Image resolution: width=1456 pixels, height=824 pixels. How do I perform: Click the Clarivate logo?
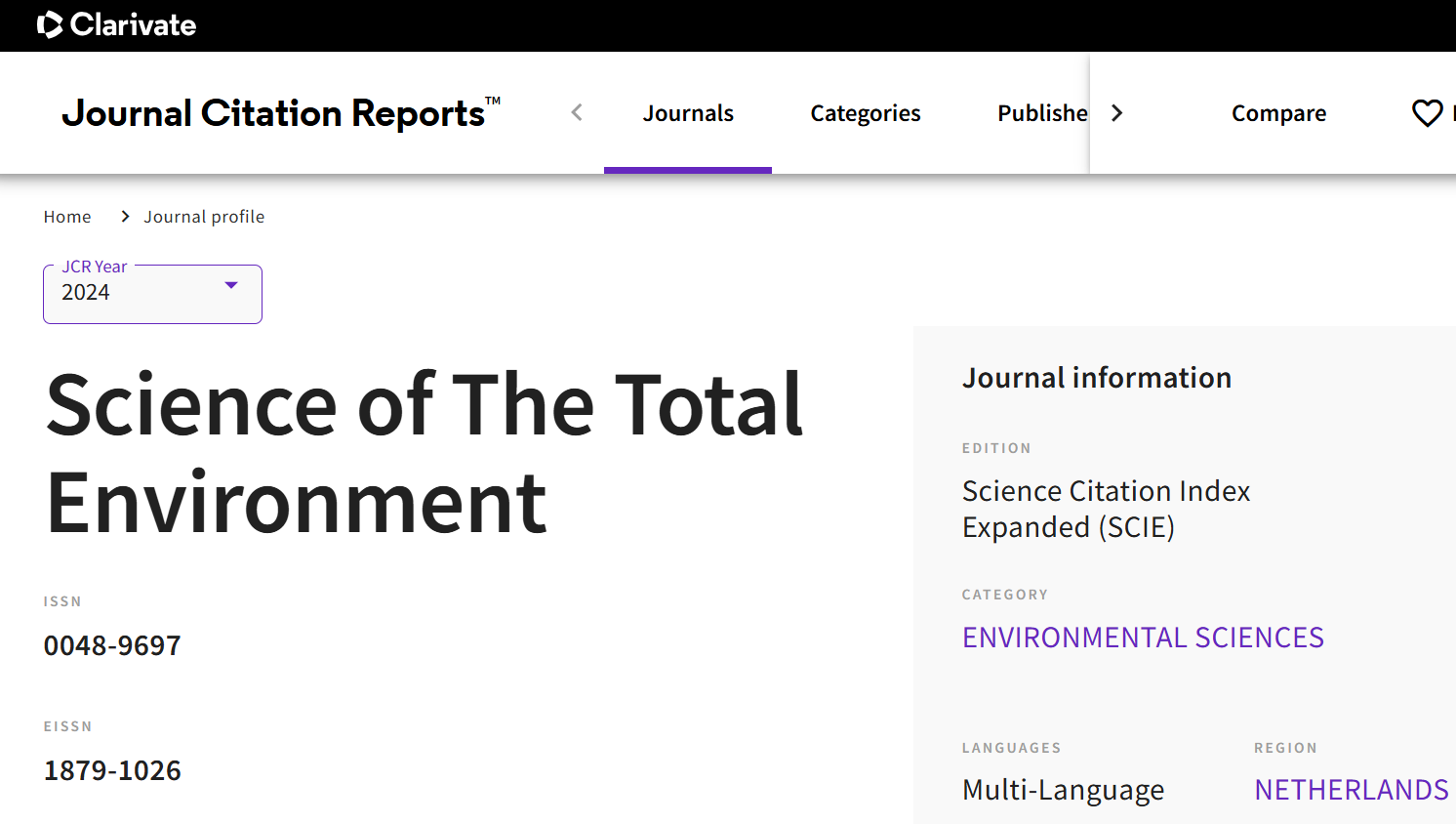click(x=116, y=24)
